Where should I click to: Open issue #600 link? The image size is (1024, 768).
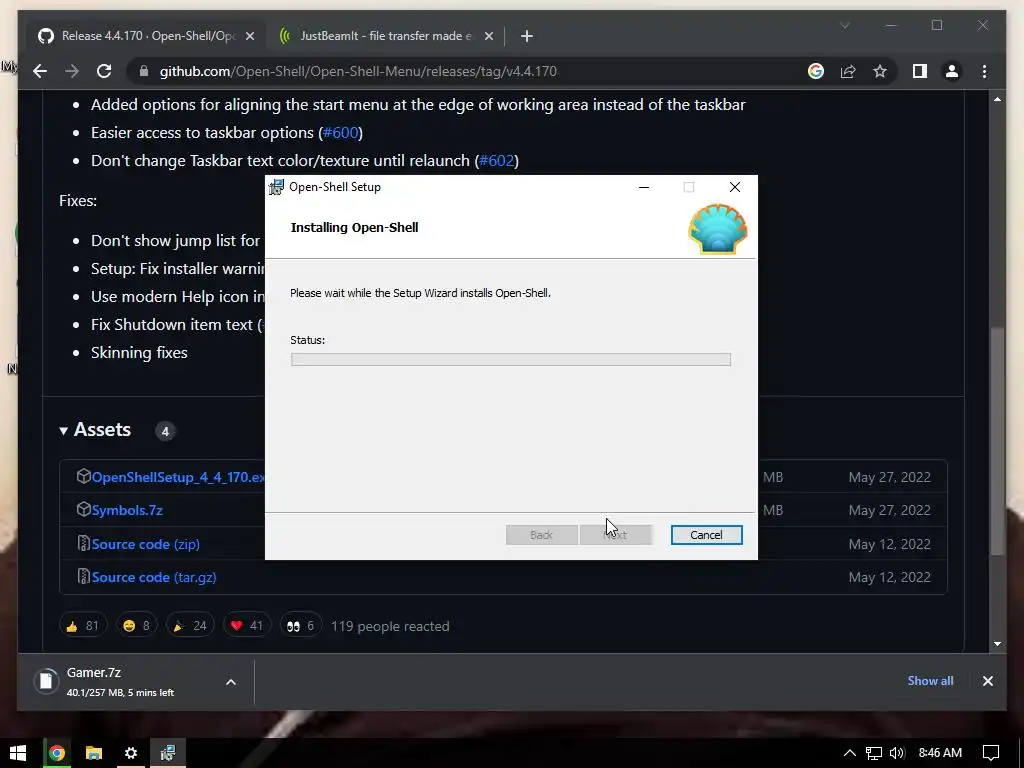point(340,133)
